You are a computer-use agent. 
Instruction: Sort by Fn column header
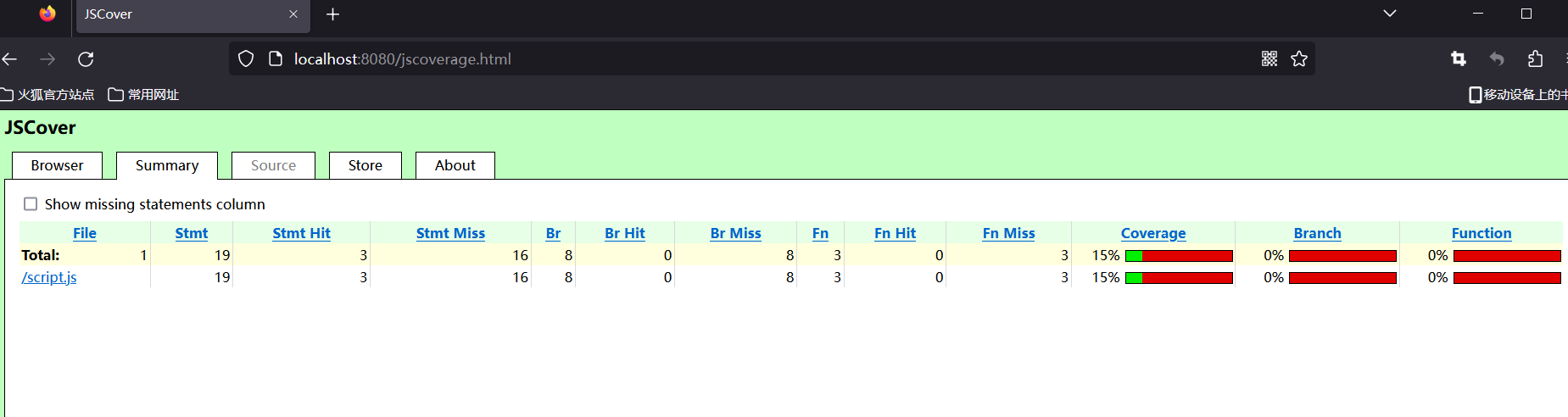coord(820,233)
